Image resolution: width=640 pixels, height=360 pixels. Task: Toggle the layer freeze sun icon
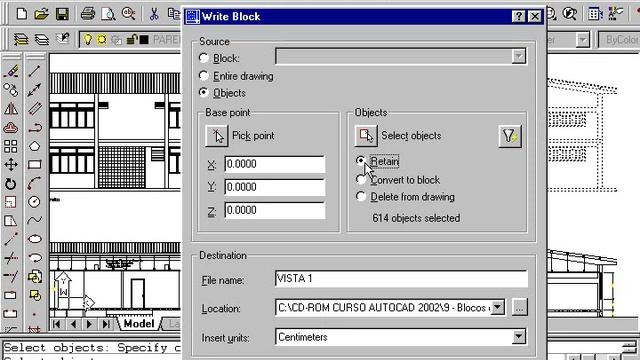pos(102,40)
